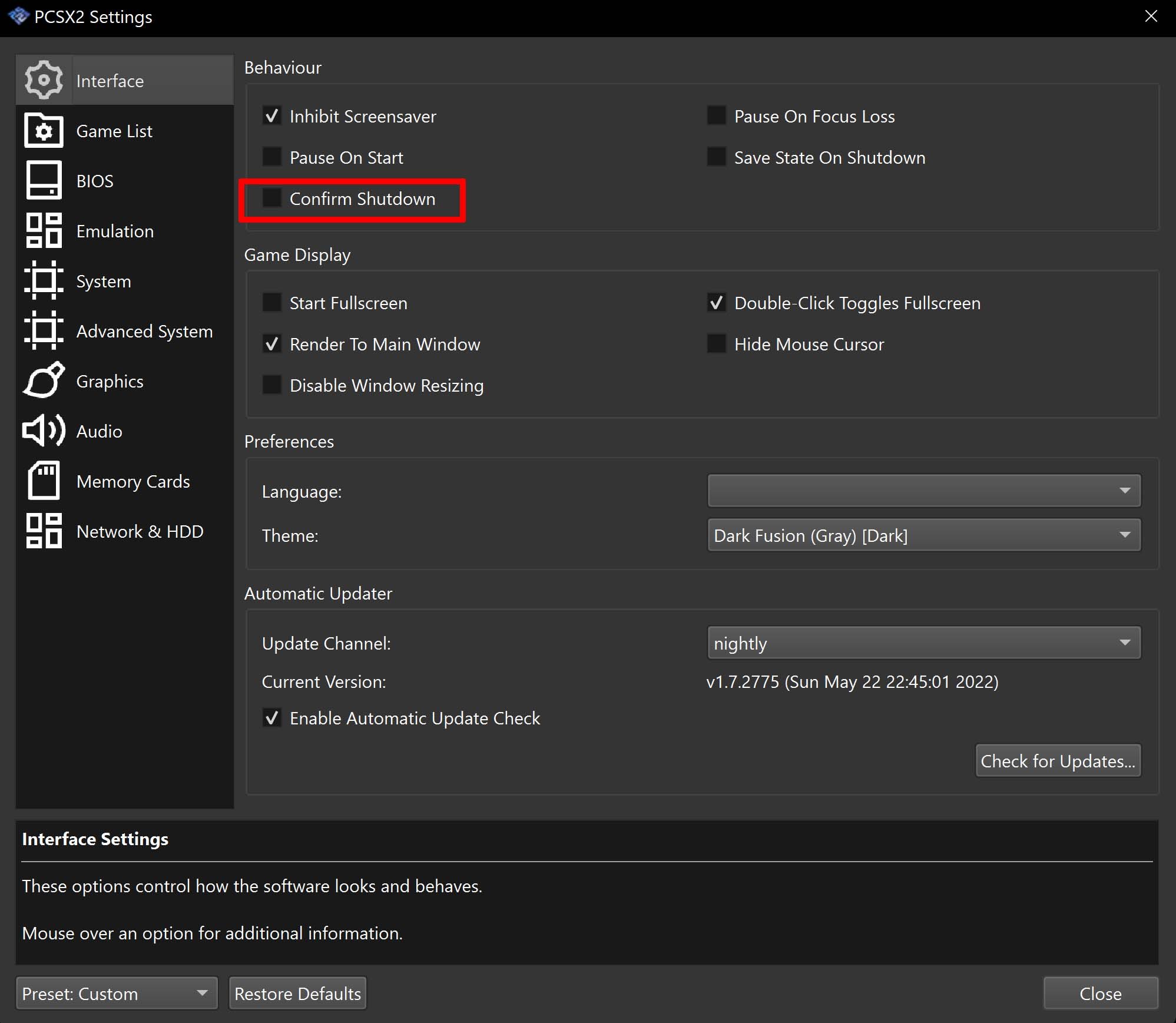Open the Language dropdown
The image size is (1176, 1023).
924,491
